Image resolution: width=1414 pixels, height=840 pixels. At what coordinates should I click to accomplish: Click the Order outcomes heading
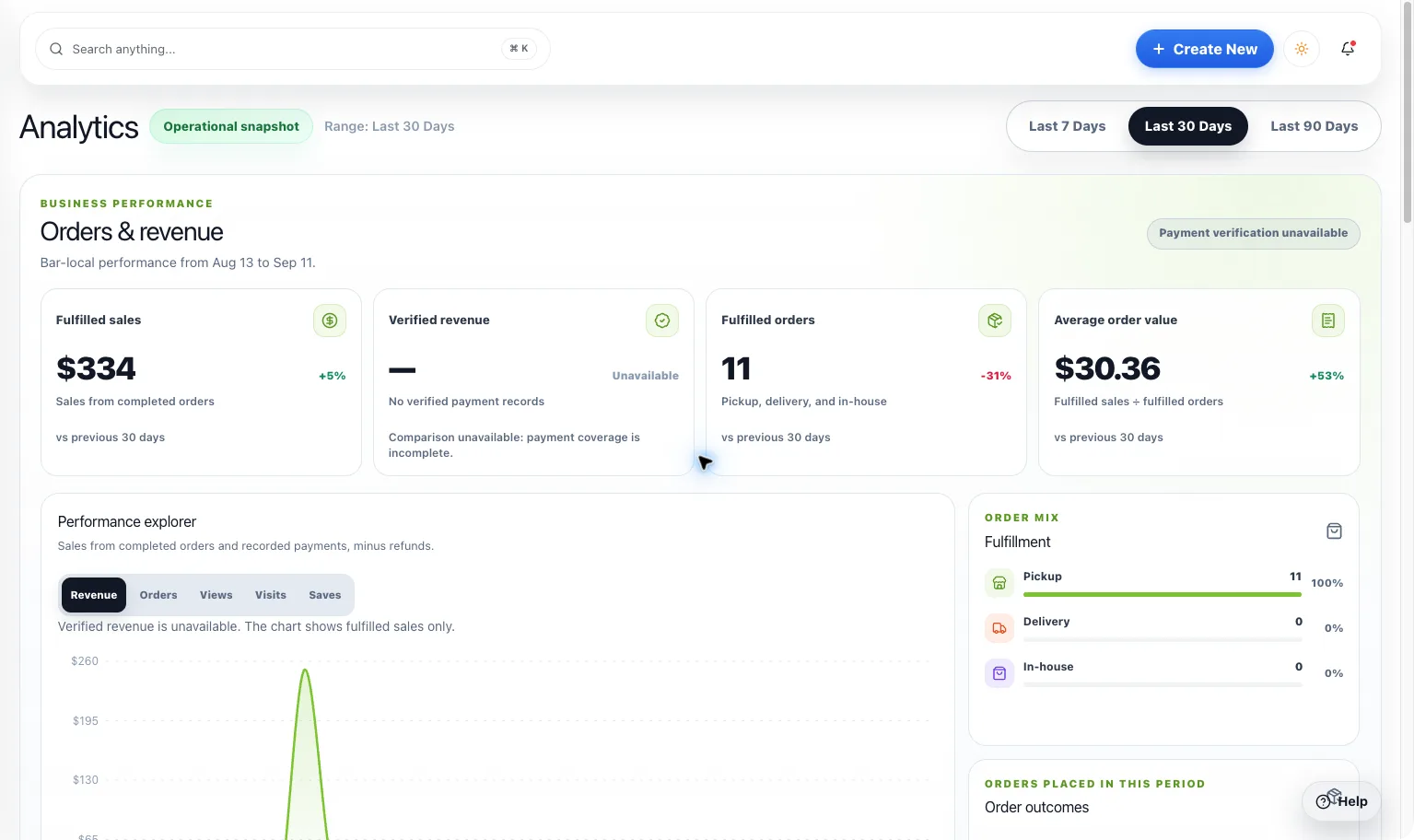click(1036, 807)
